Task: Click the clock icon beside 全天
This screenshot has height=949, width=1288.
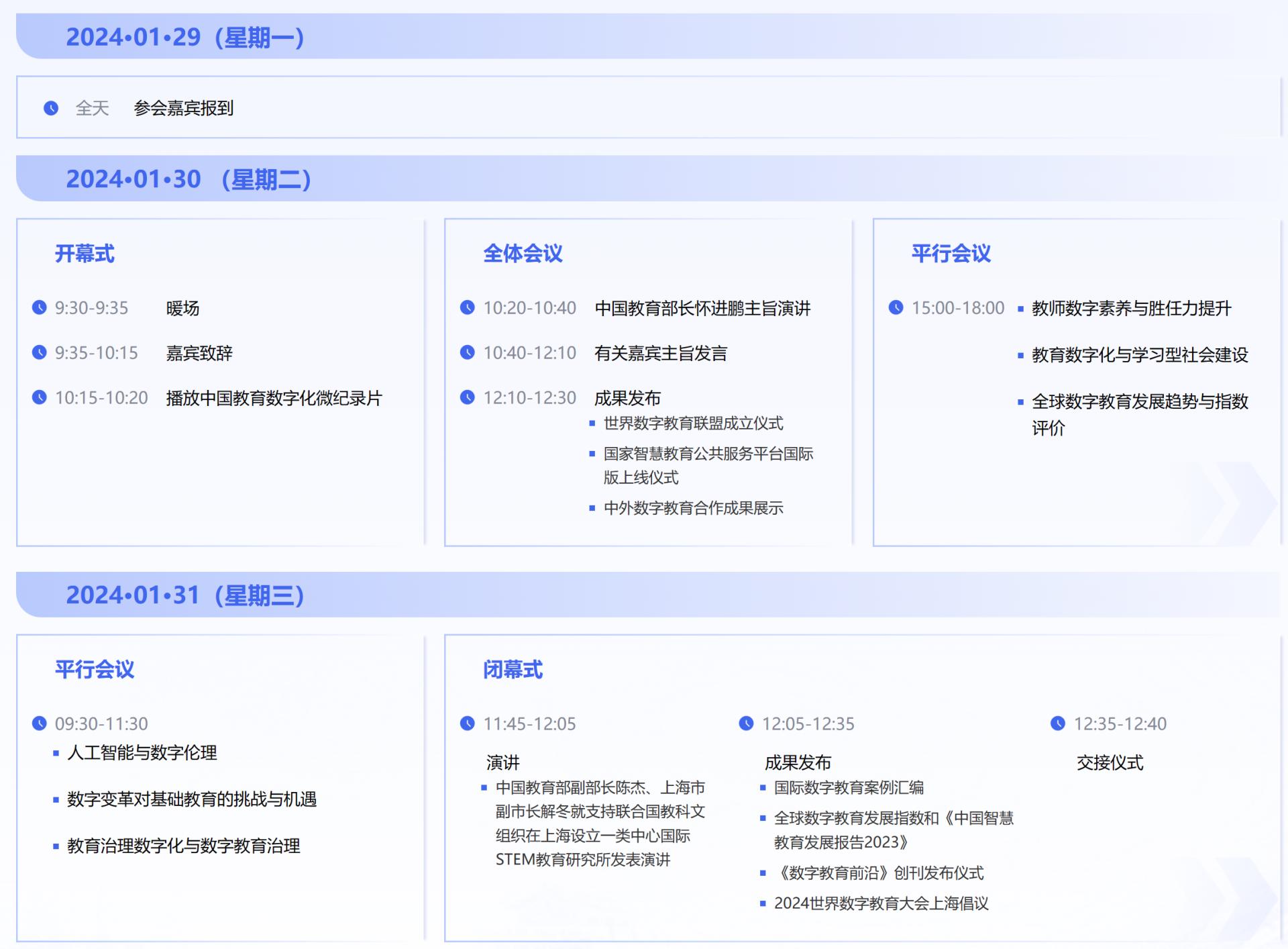Action: (x=50, y=107)
